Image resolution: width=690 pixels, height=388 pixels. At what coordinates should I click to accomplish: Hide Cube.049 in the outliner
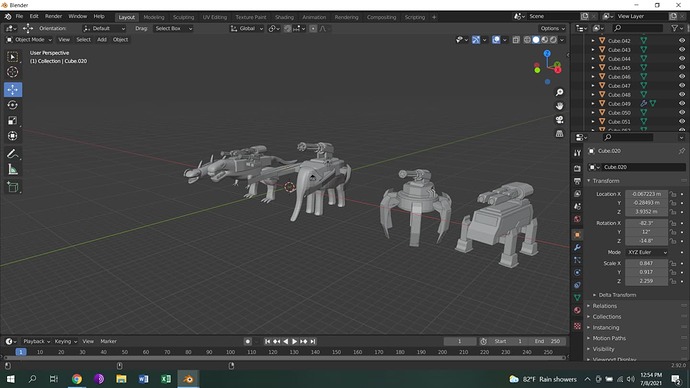682,104
